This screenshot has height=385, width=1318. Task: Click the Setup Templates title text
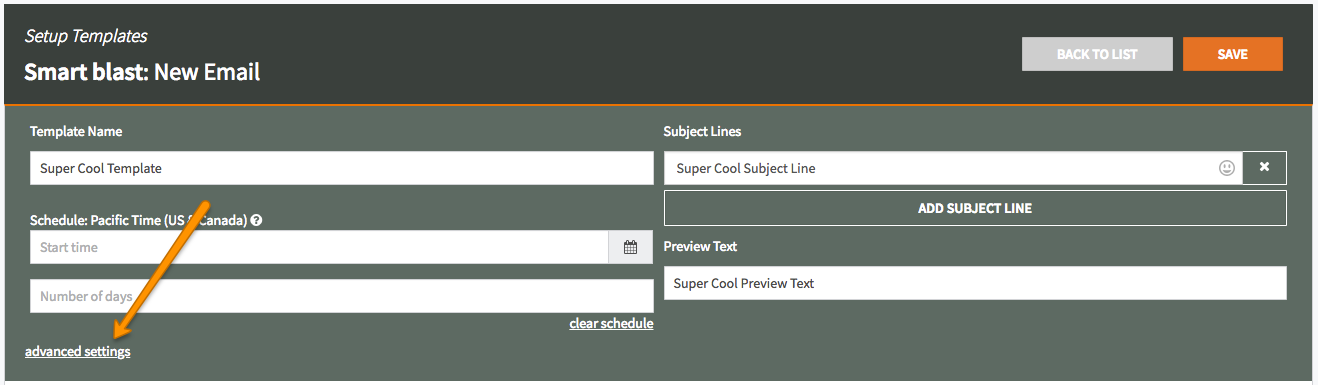click(86, 36)
